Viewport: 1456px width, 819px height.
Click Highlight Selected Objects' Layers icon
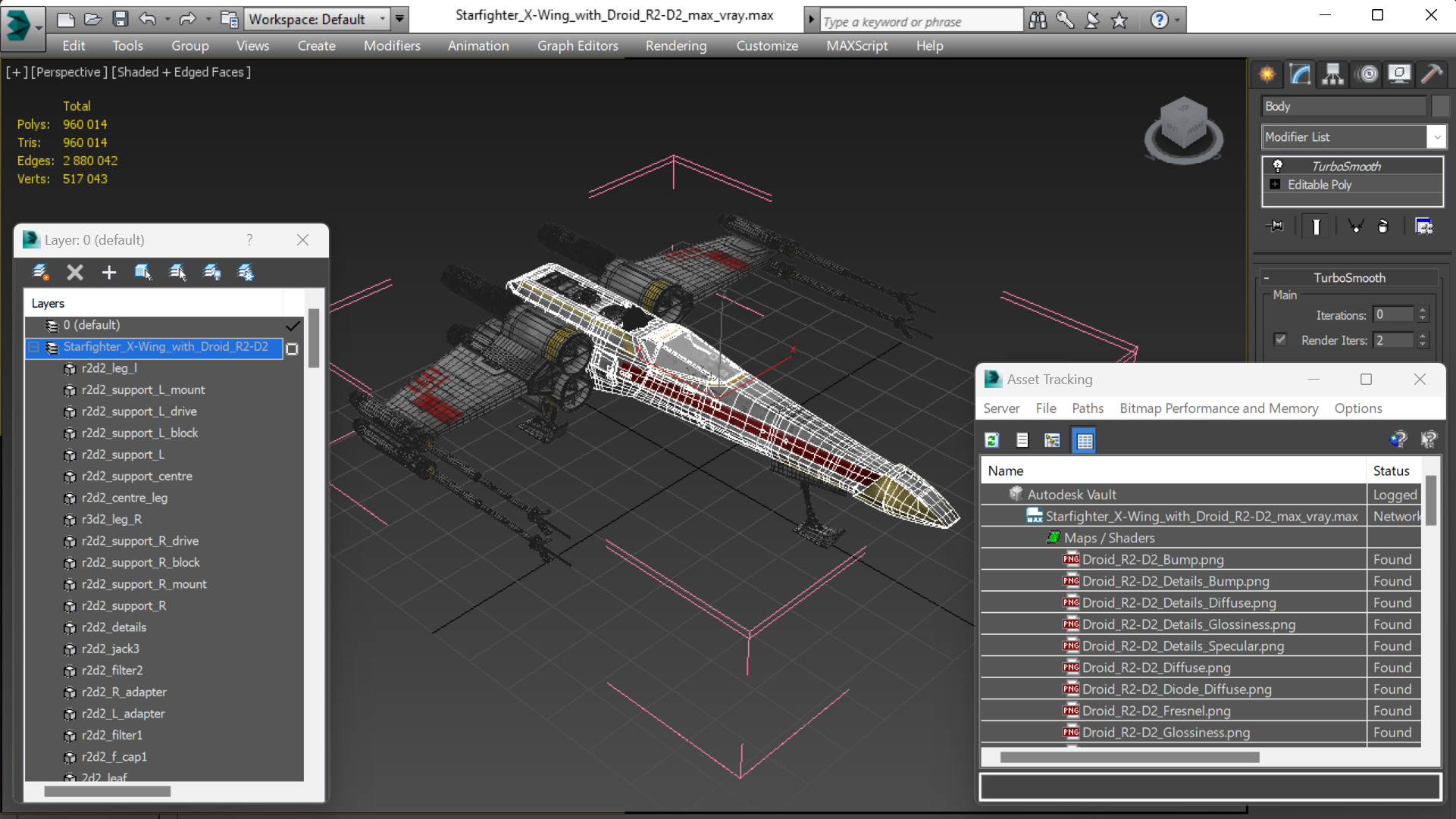tap(177, 272)
